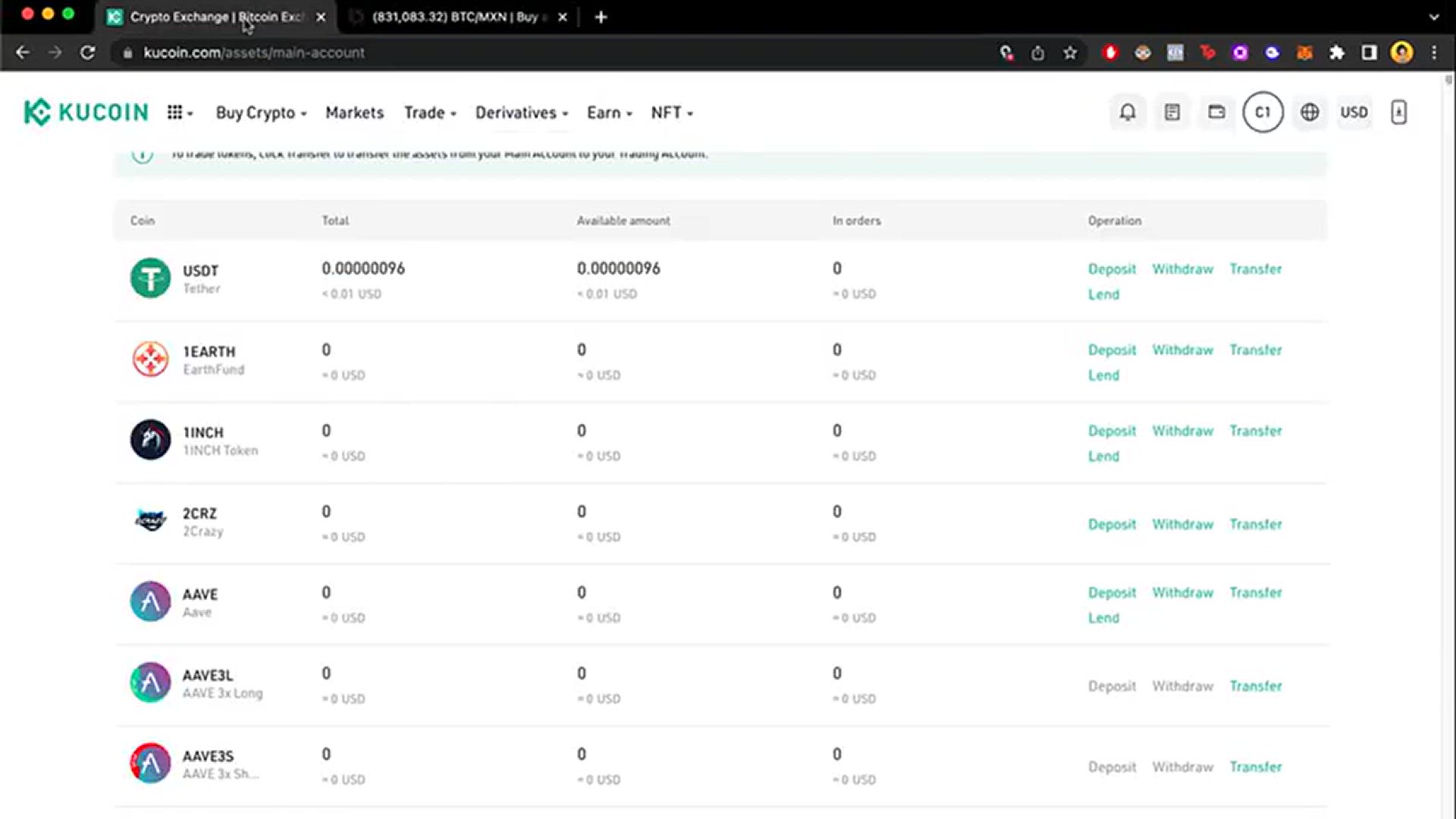This screenshot has height=819, width=1456.
Task: Click the 2CRZ coin icon
Action: 150,521
